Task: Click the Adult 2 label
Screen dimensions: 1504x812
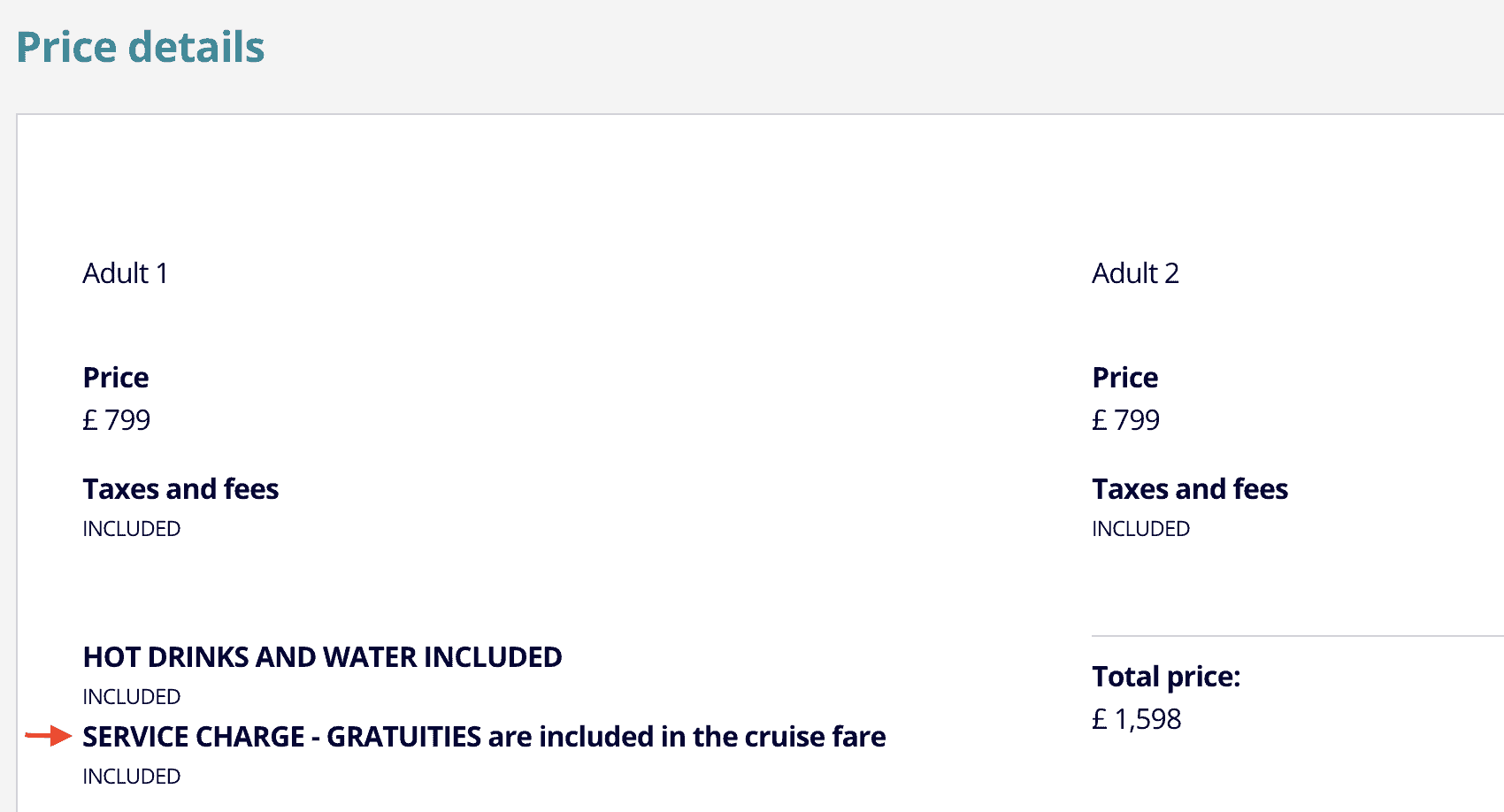Action: coord(1135,273)
